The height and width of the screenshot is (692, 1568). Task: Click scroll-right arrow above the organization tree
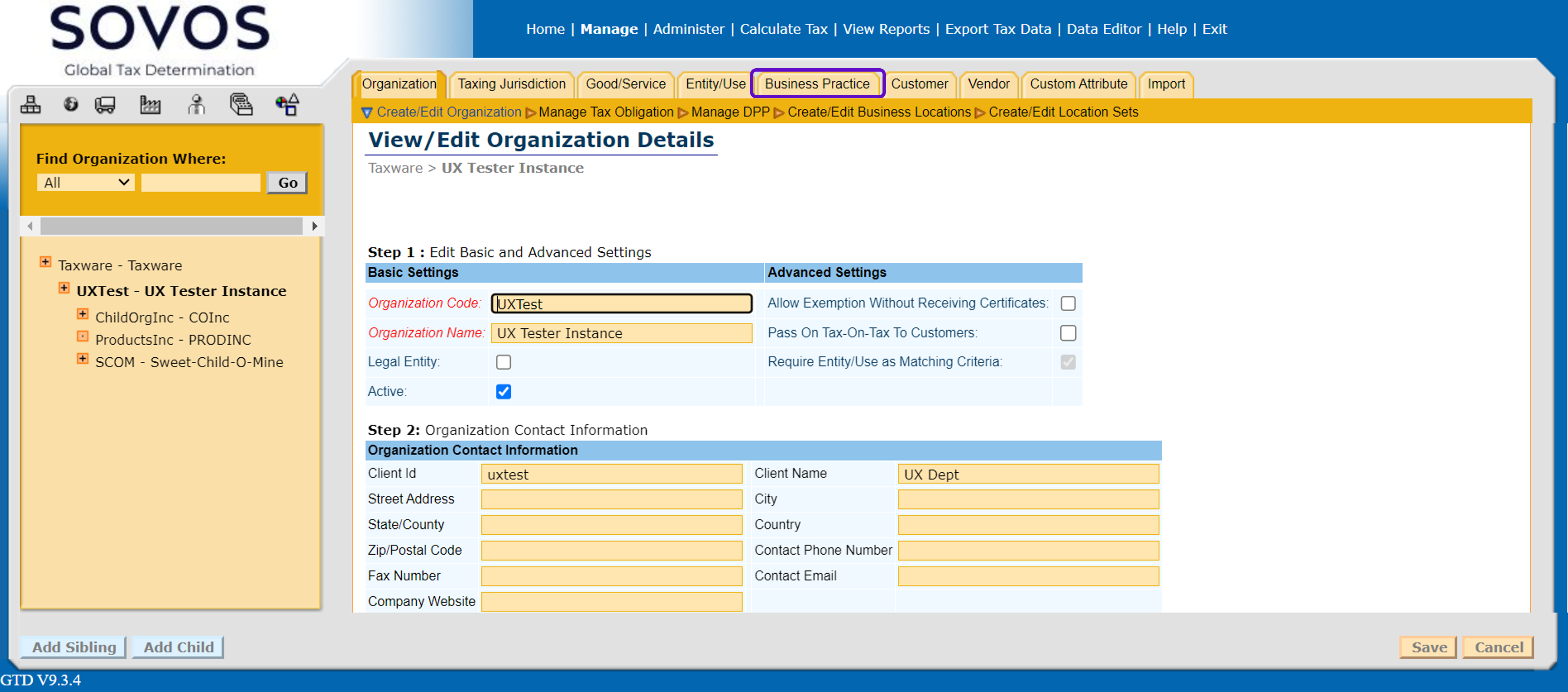pyautogui.click(x=314, y=226)
